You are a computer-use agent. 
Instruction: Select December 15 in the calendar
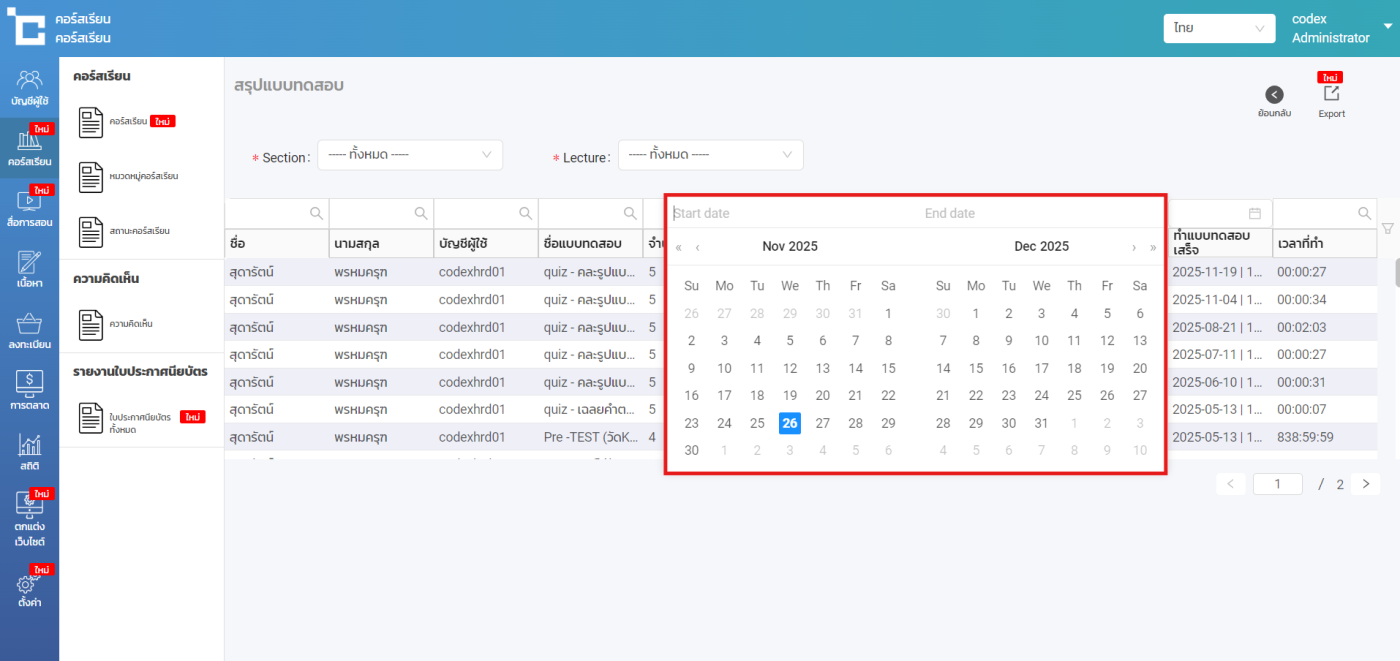976,368
